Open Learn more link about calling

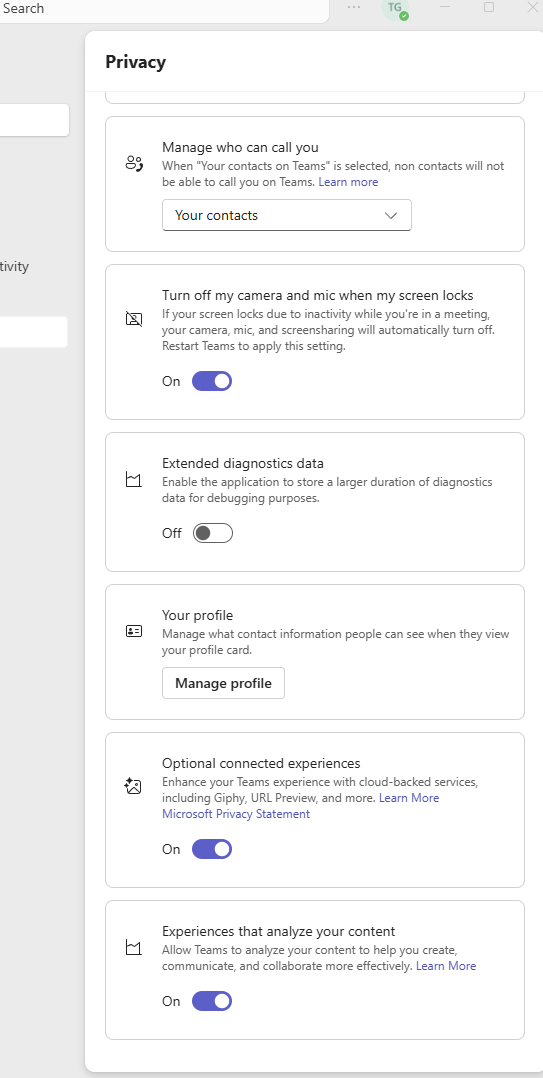[x=348, y=182]
